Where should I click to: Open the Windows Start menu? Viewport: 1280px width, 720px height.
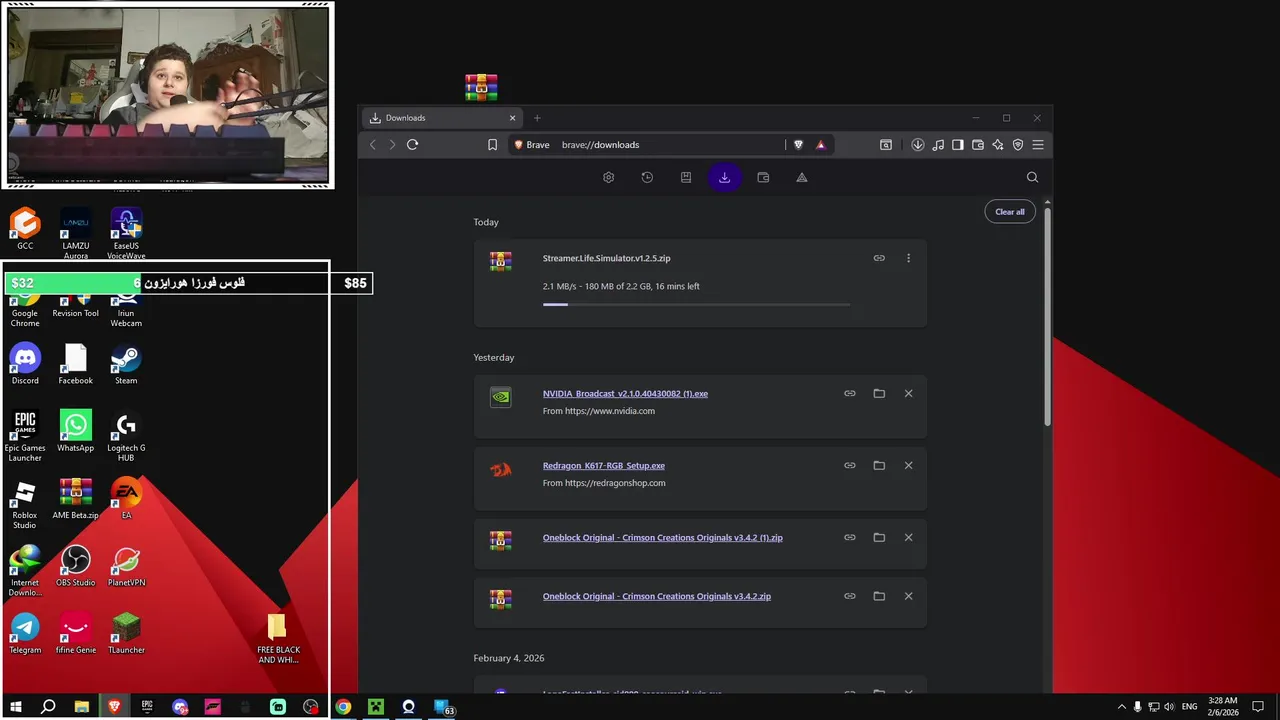pos(15,707)
